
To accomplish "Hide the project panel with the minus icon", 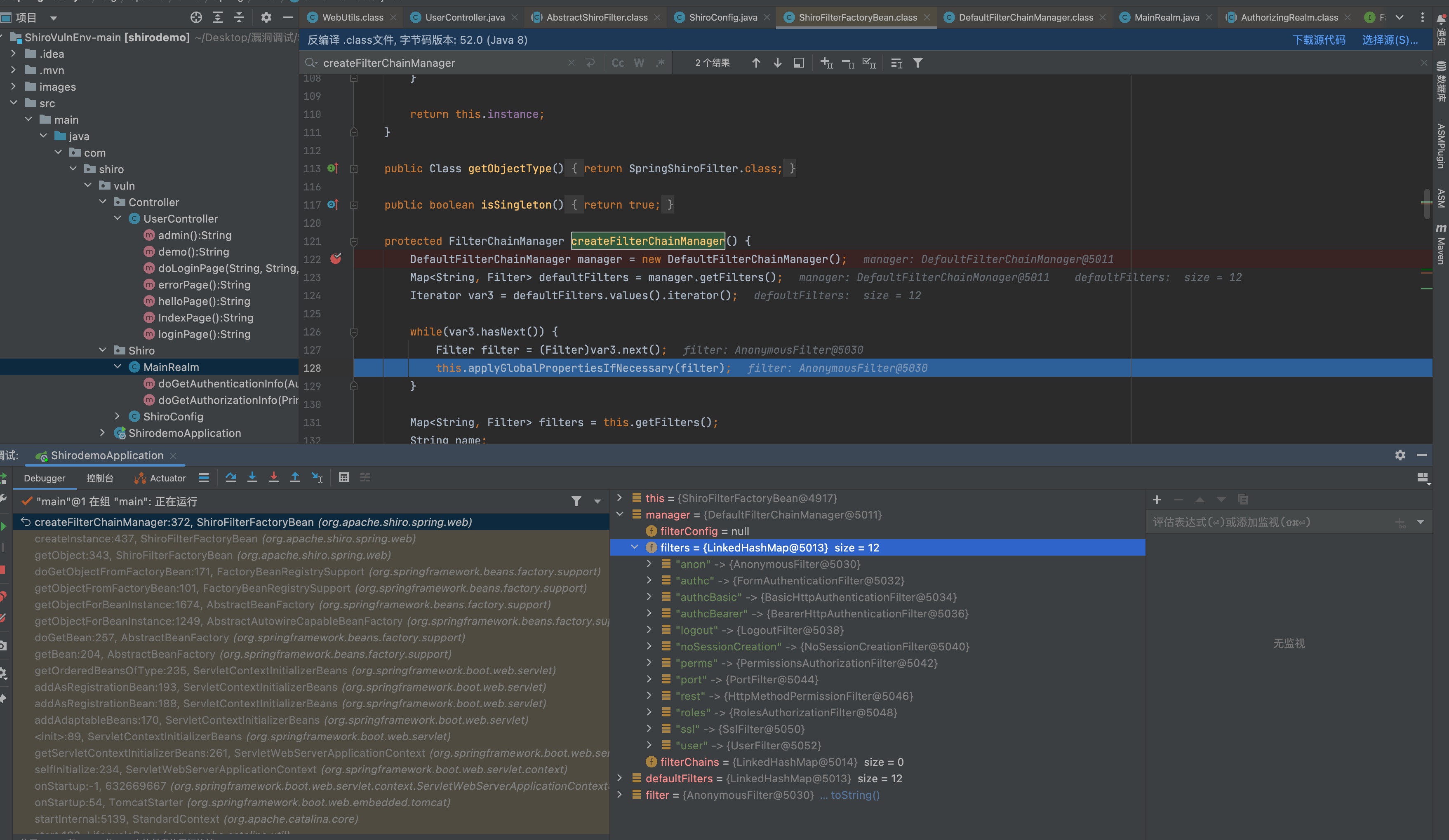I will [287, 17].
